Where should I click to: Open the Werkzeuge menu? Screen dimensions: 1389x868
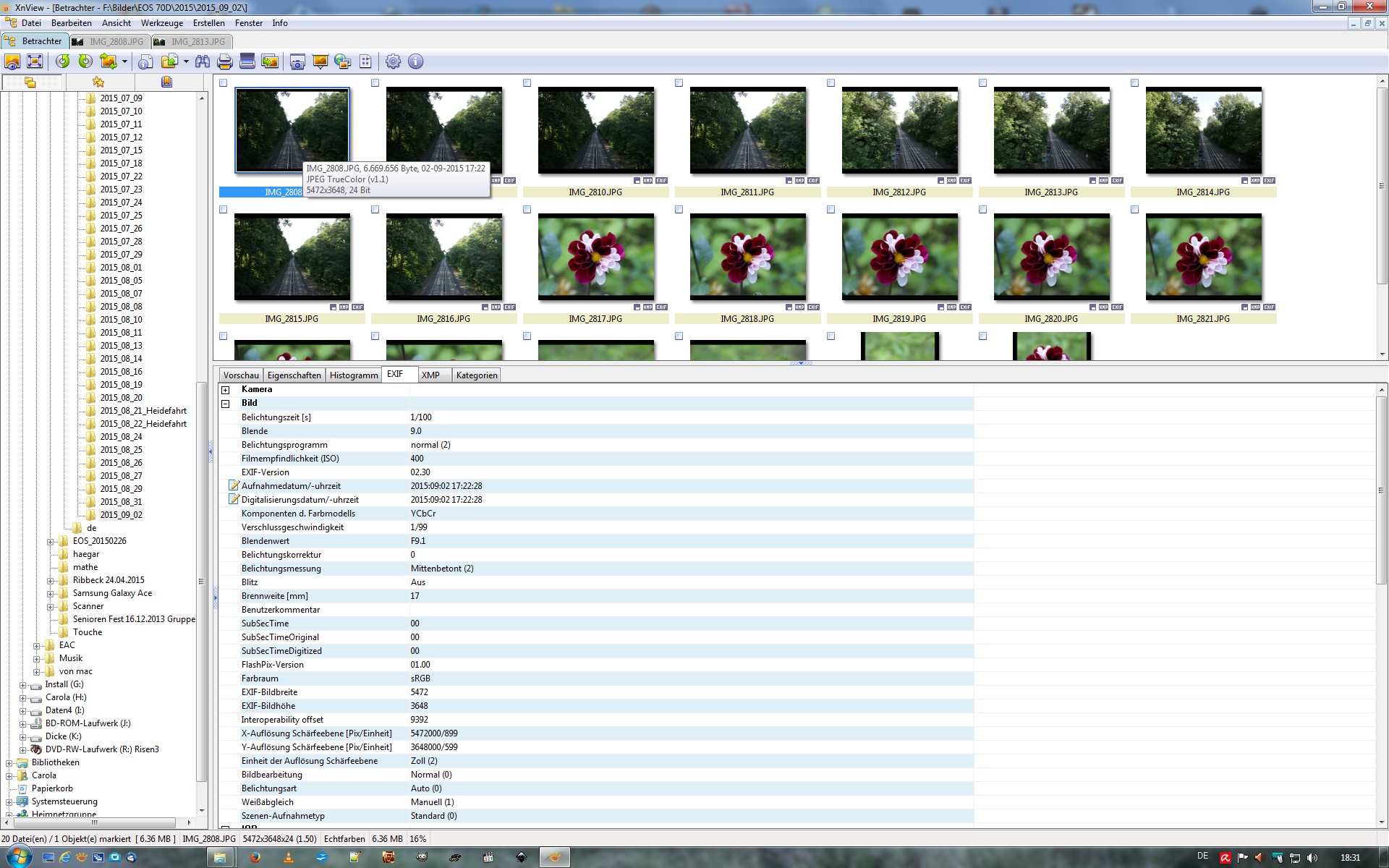pyautogui.click(x=161, y=23)
